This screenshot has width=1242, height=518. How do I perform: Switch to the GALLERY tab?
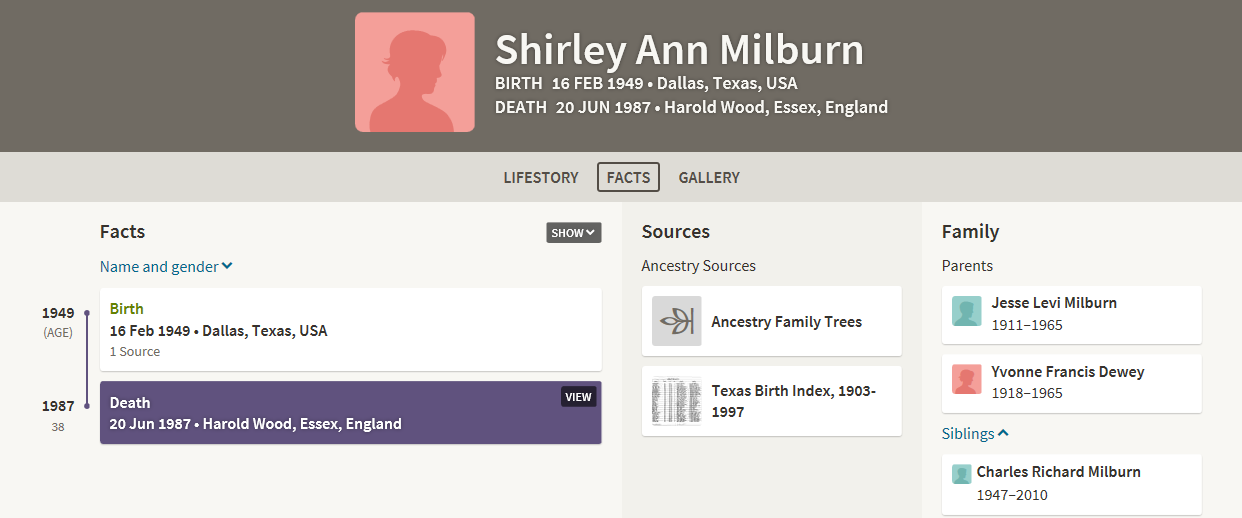coord(709,178)
